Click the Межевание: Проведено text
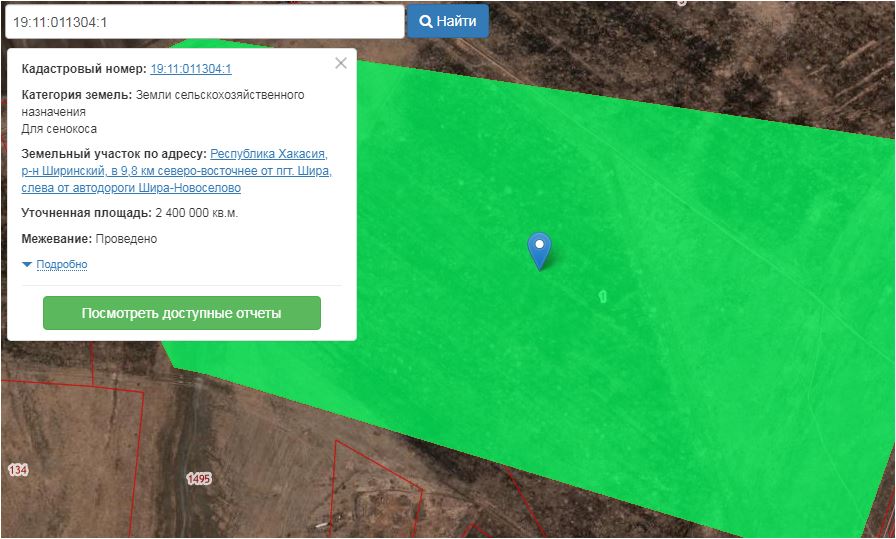The width and height of the screenshot is (896, 539). tap(89, 238)
